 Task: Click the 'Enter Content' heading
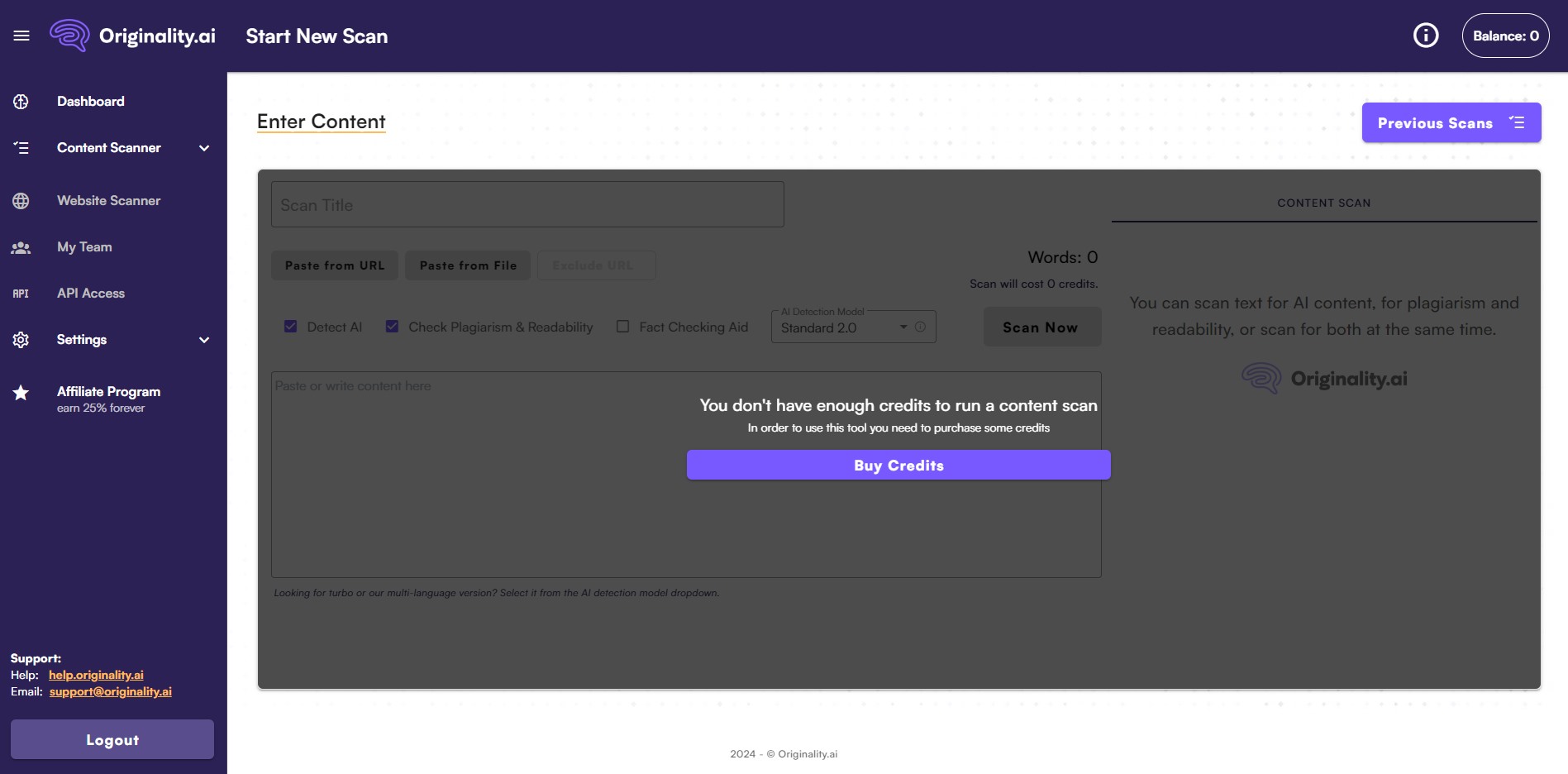pos(322,122)
